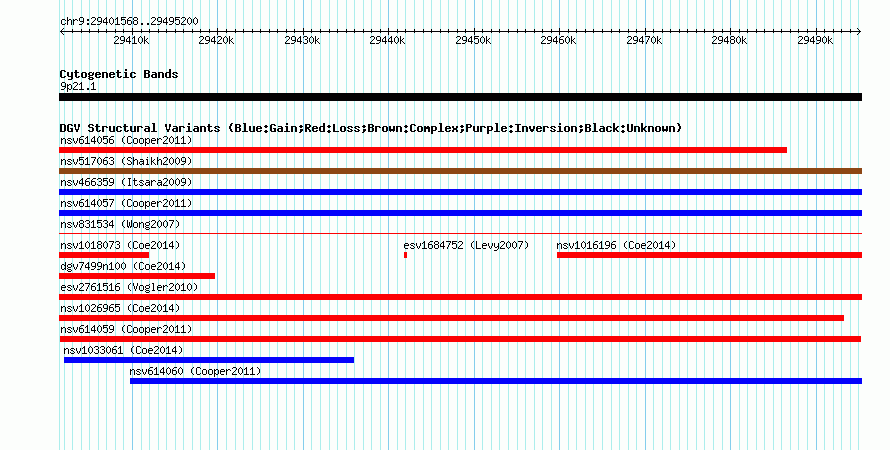Screen dimensions: 890x450
Task: Open the nsv466359 (Itsara2009) label
Action: (x=126, y=182)
